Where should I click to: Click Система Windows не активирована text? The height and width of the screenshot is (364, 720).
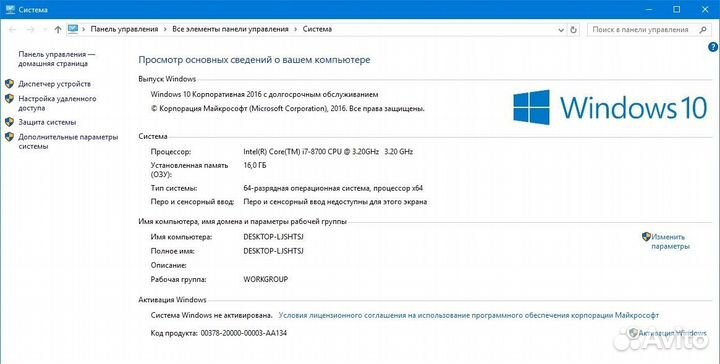point(211,315)
